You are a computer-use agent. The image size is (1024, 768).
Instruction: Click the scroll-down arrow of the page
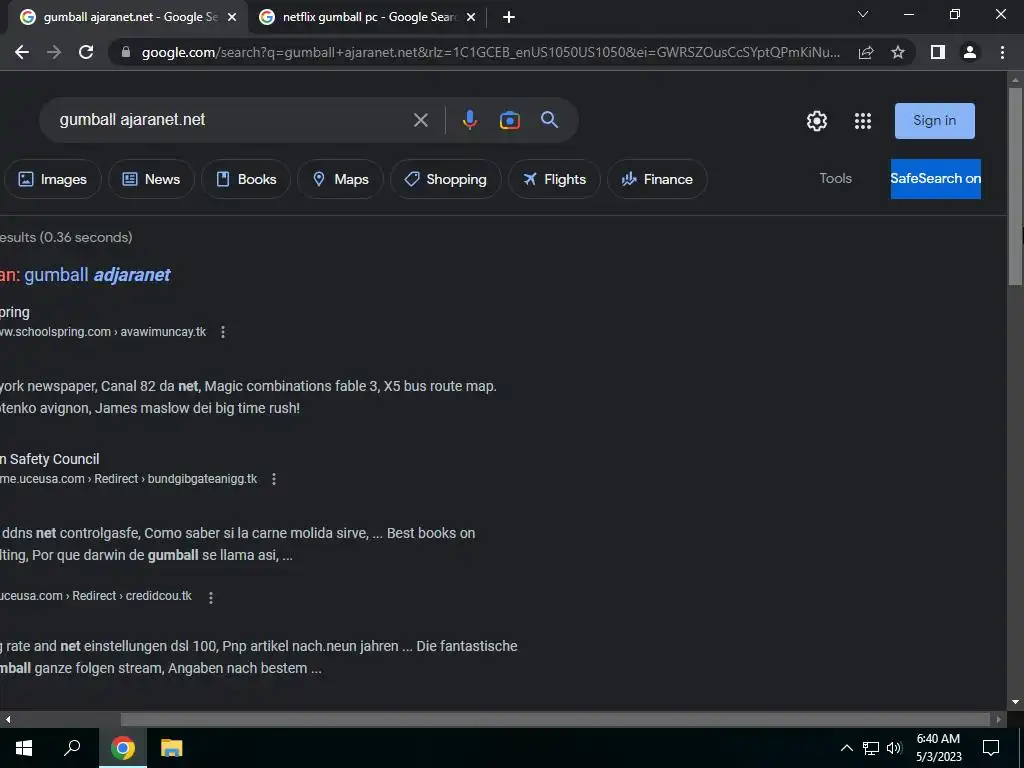[x=1015, y=702]
